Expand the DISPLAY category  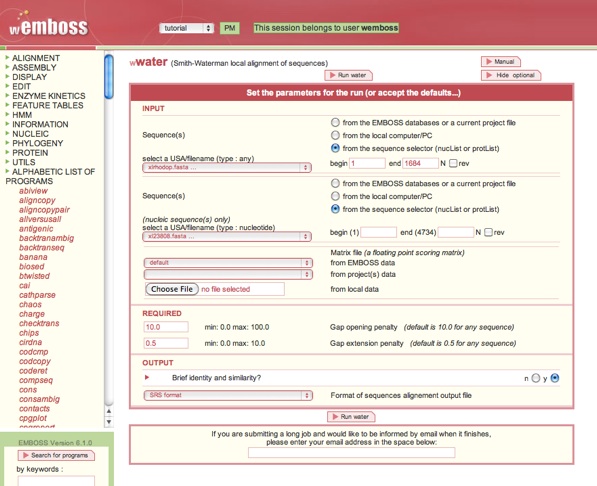[x=29, y=77]
